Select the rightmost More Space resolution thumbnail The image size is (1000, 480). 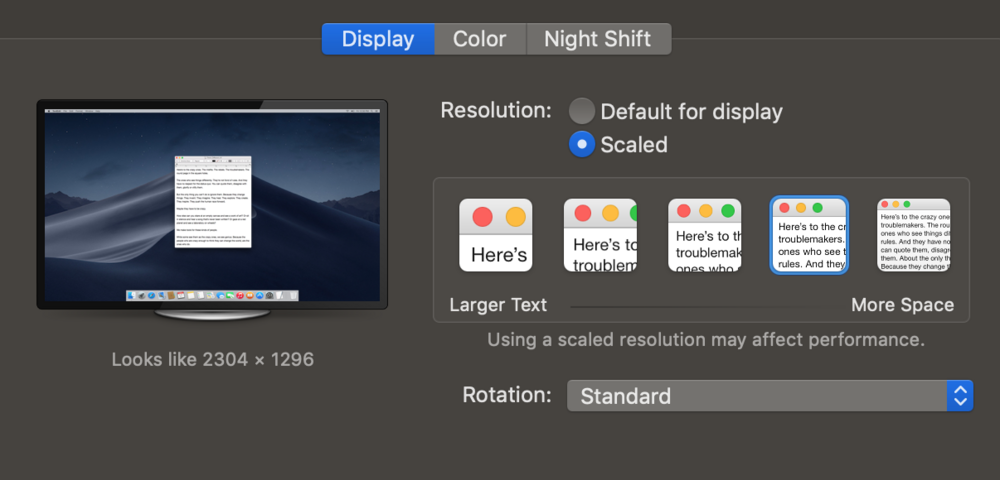pos(913,235)
